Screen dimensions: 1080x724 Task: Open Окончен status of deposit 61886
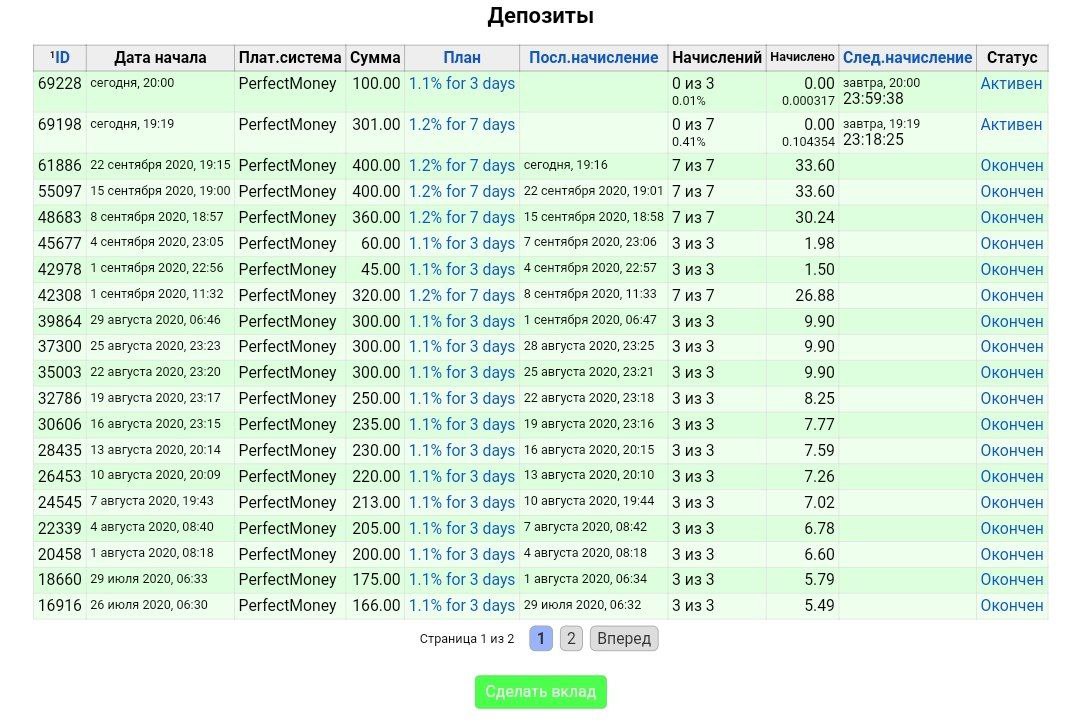click(x=1012, y=166)
